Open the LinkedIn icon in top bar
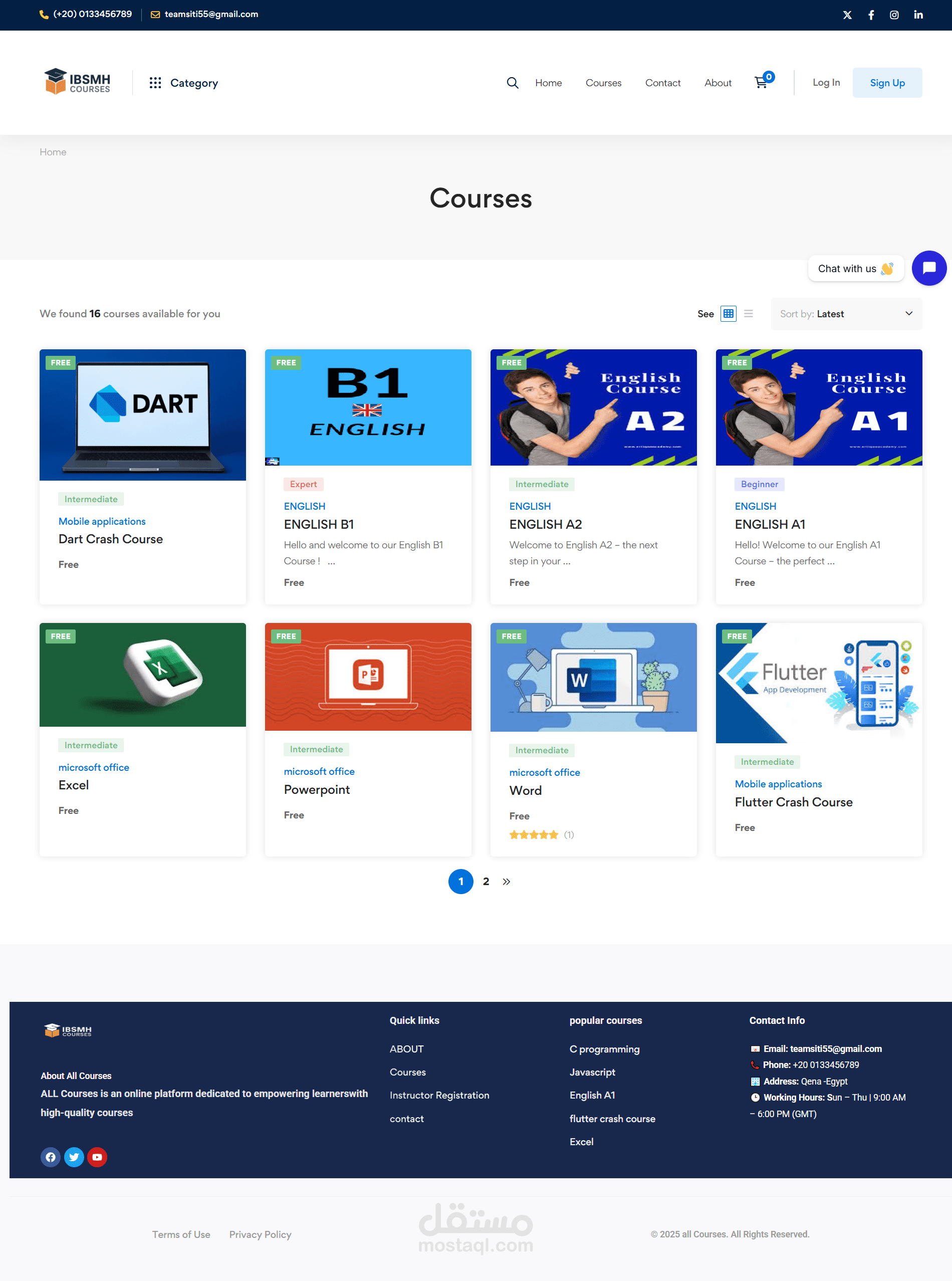This screenshot has height=1281, width=952. [918, 15]
